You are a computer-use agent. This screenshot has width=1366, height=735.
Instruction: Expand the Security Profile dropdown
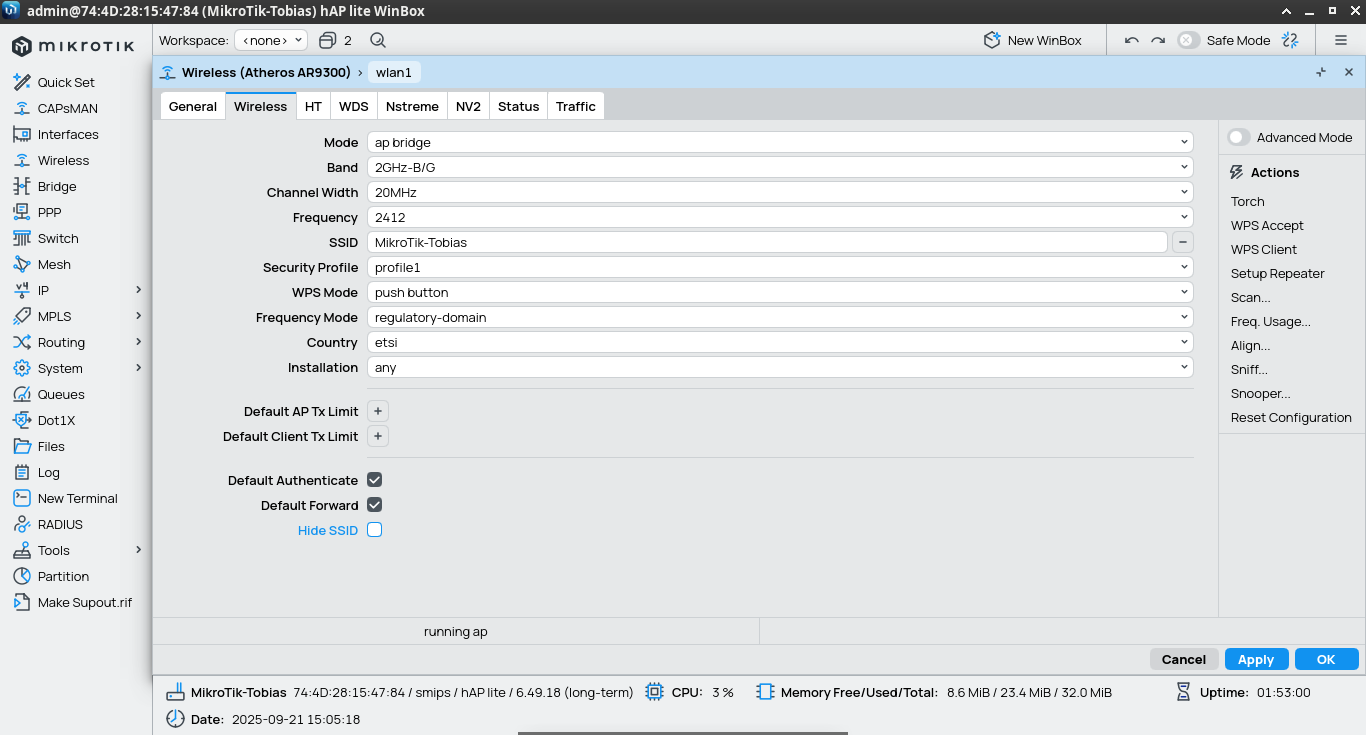tap(780, 268)
